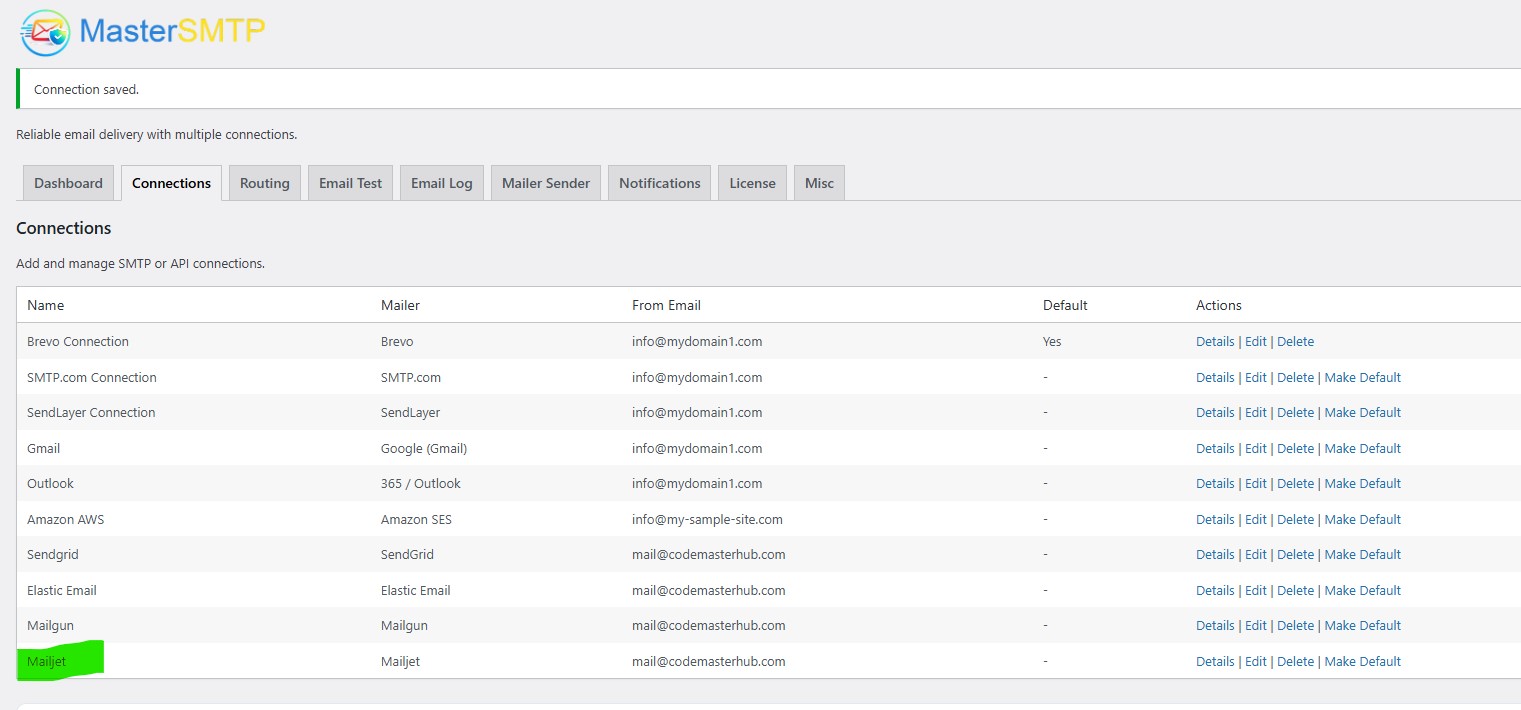Edit the SMTP.com Connection
The height and width of the screenshot is (710, 1521).
pos(1255,378)
